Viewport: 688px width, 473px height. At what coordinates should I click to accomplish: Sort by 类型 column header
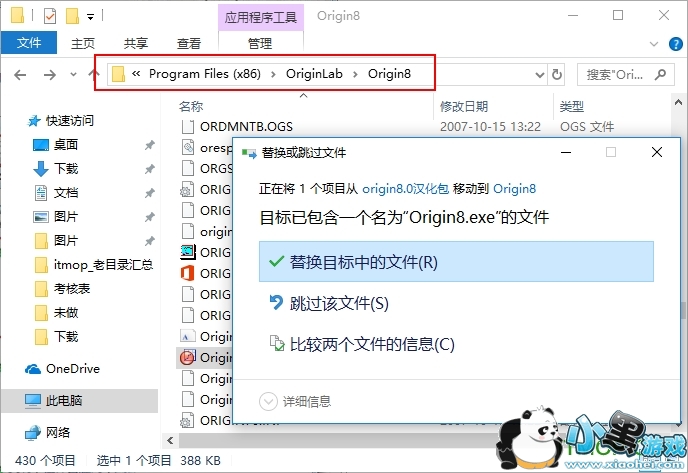[x=571, y=107]
